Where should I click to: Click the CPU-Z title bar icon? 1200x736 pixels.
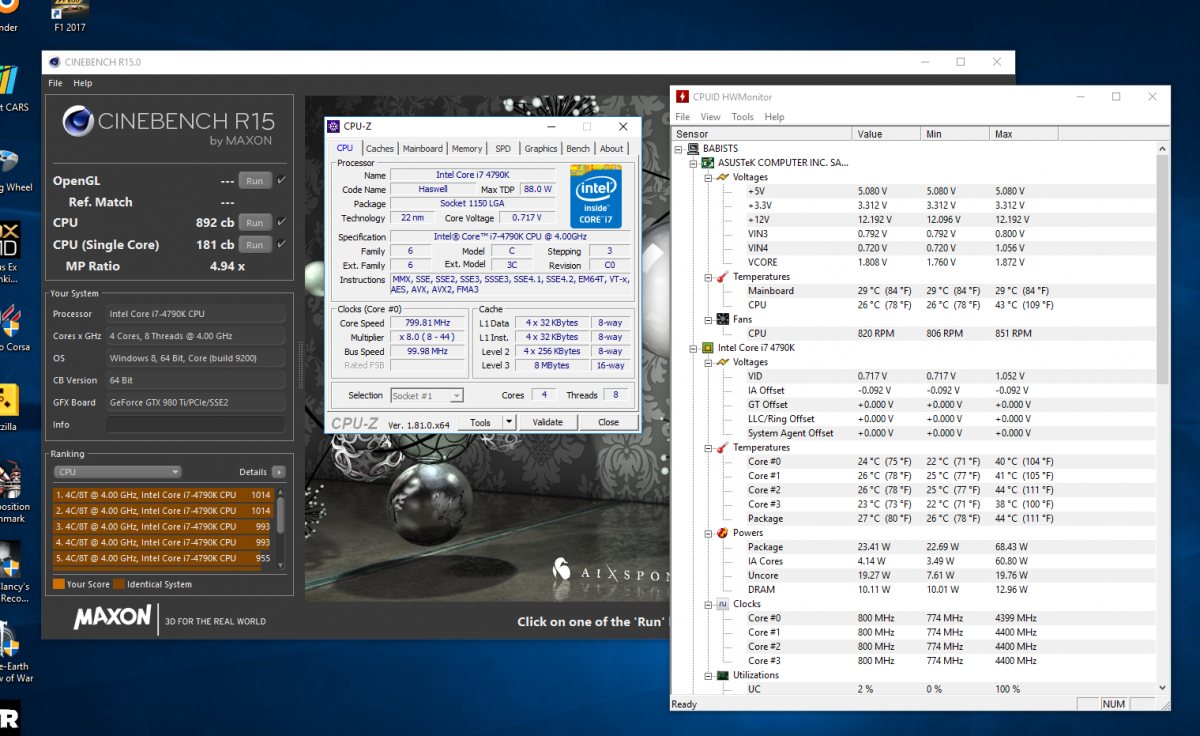coord(334,126)
